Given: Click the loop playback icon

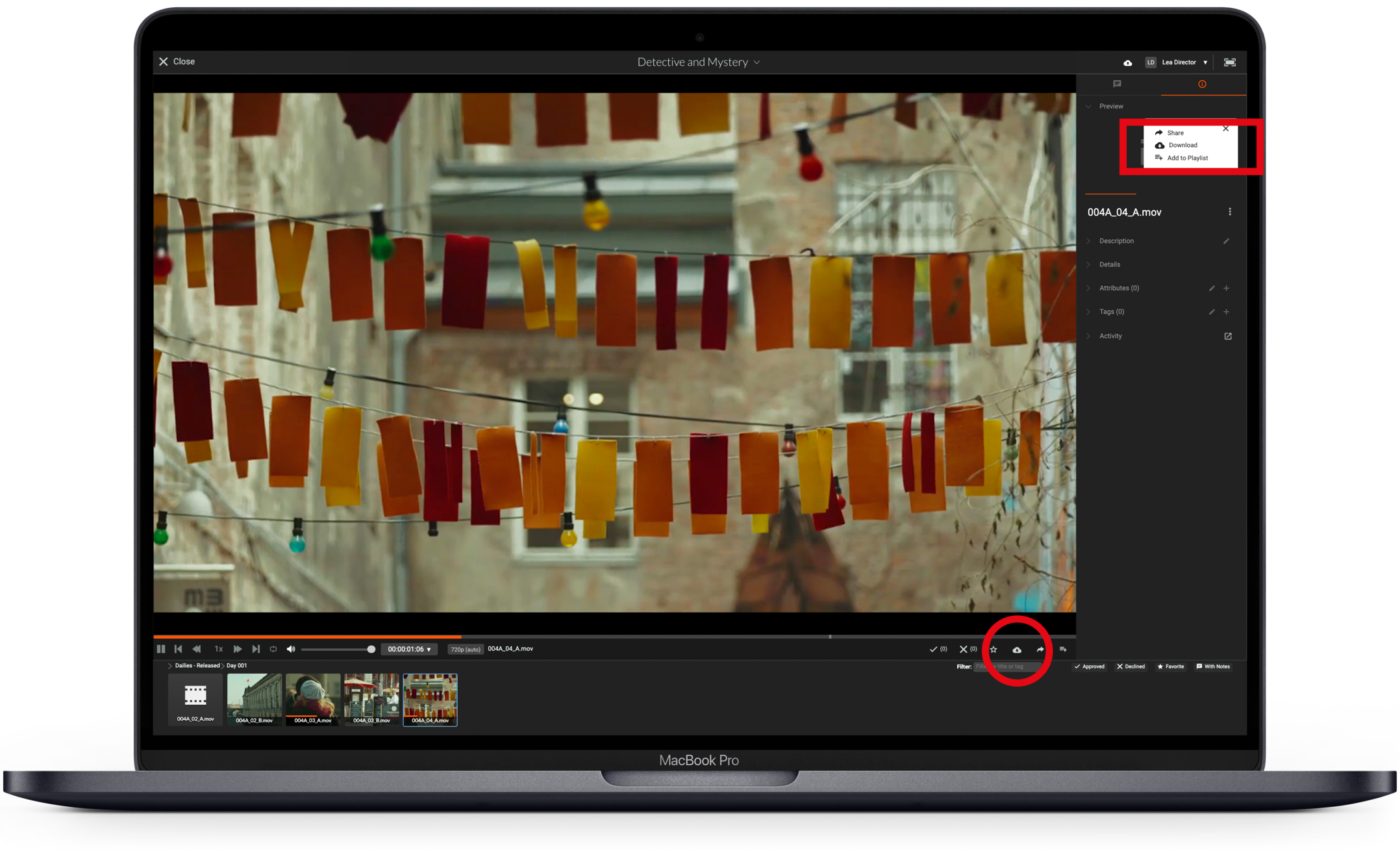Looking at the screenshot, I should point(273,649).
